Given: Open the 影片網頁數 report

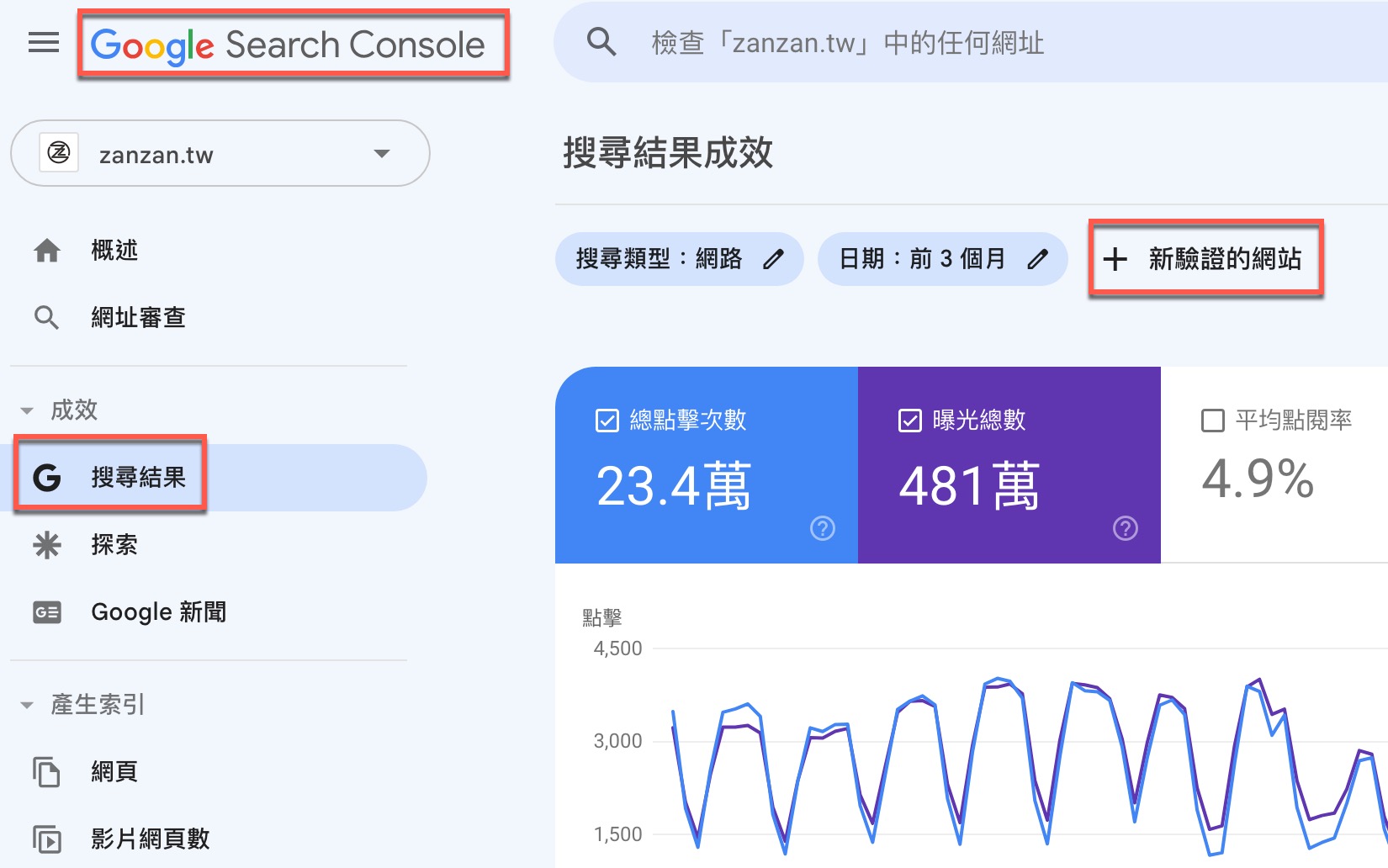Looking at the screenshot, I should pos(151,839).
